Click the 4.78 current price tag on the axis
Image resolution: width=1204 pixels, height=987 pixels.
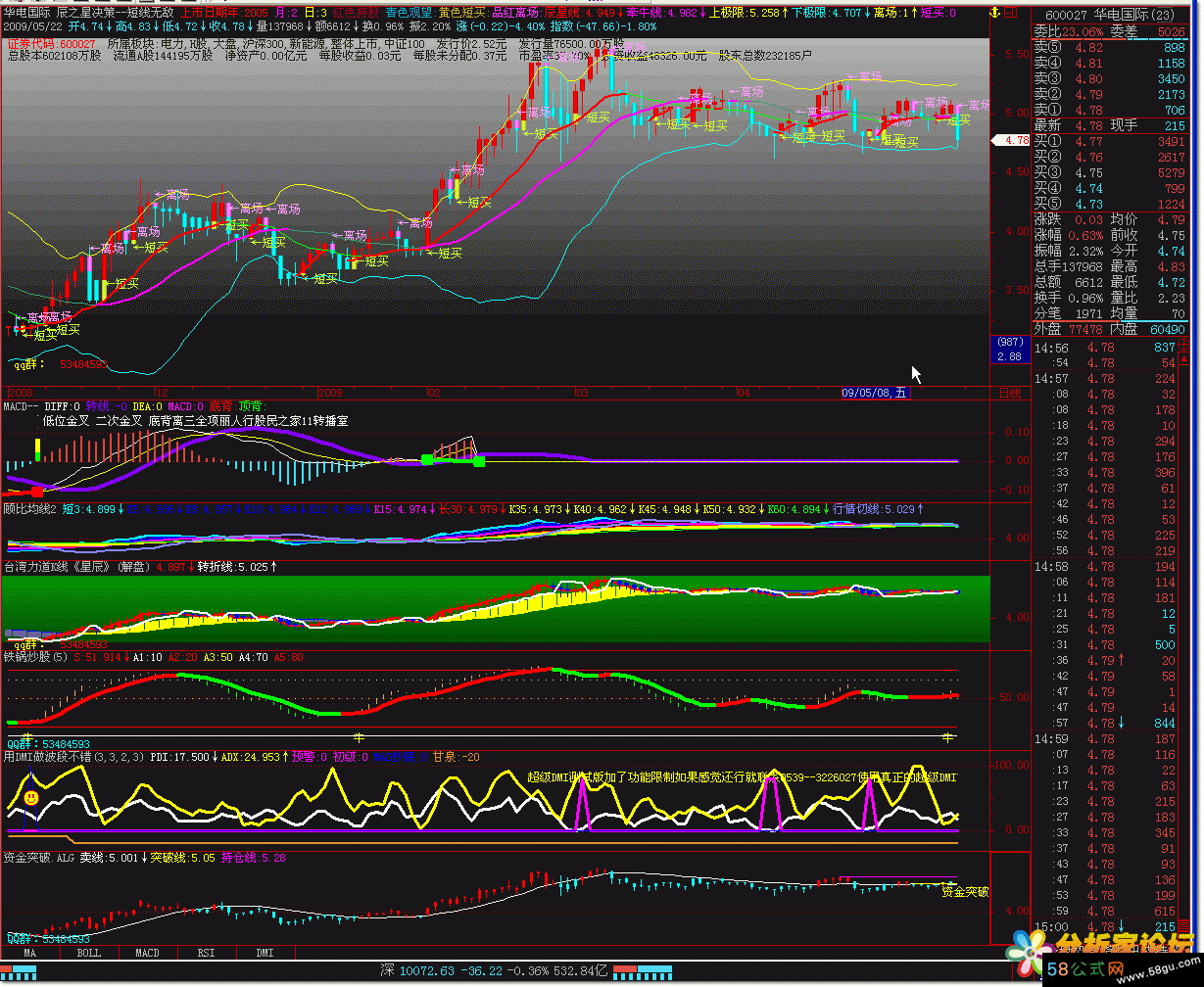pos(1012,141)
